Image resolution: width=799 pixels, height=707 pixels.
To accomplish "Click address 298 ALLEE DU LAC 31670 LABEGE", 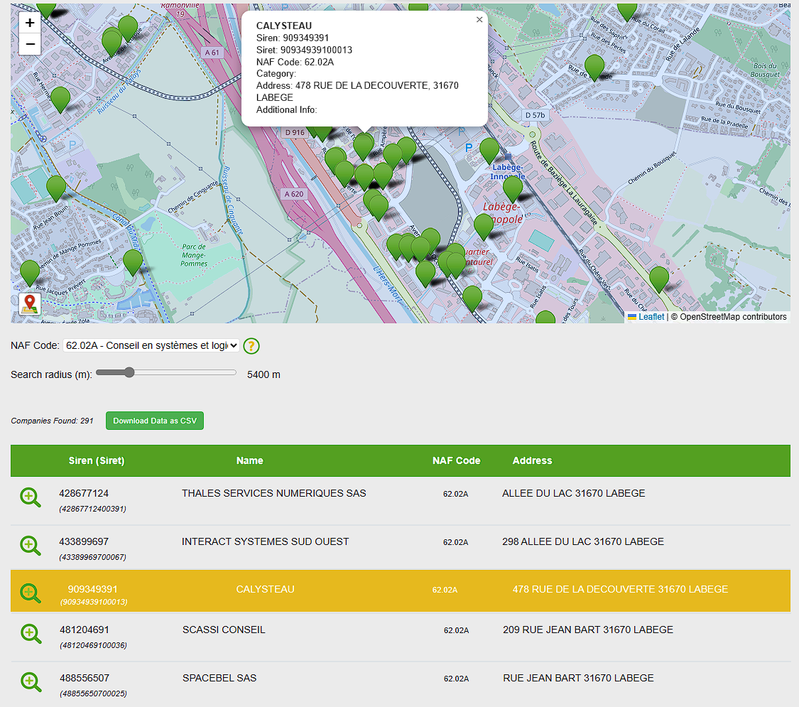I will (583, 542).
